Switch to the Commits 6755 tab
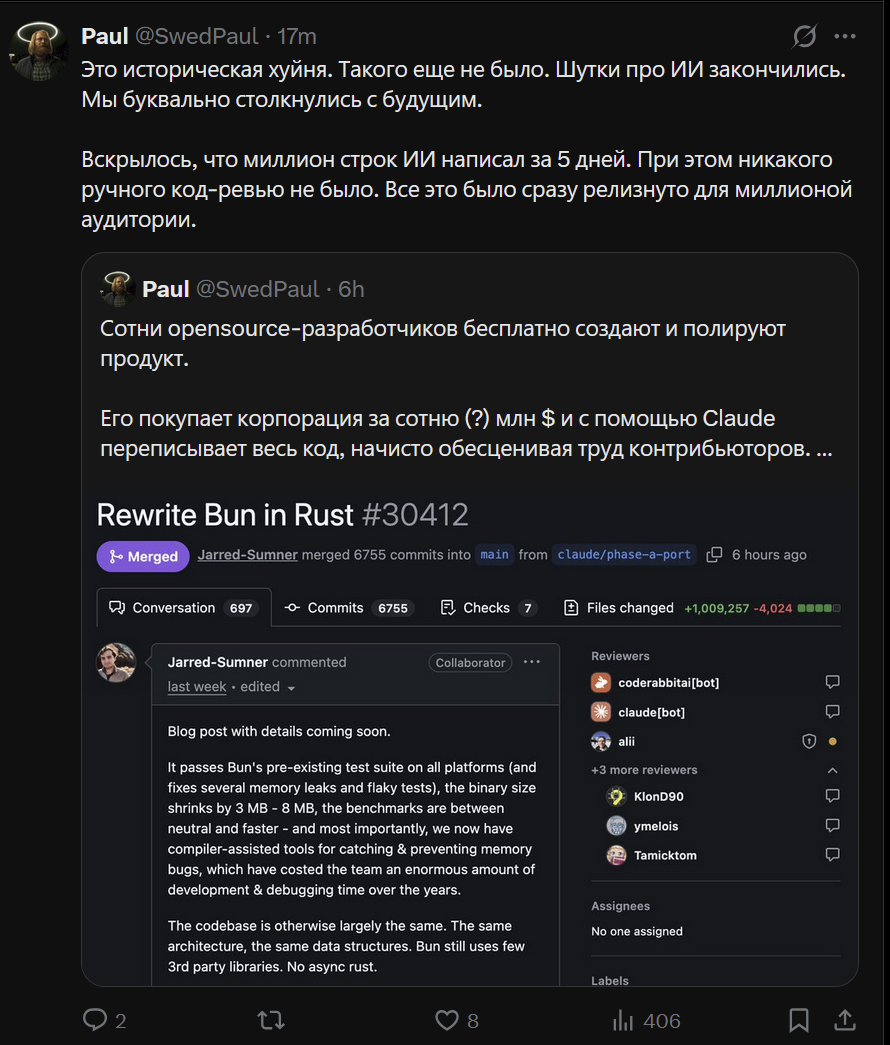Viewport: 890px width, 1045px height. (349, 608)
